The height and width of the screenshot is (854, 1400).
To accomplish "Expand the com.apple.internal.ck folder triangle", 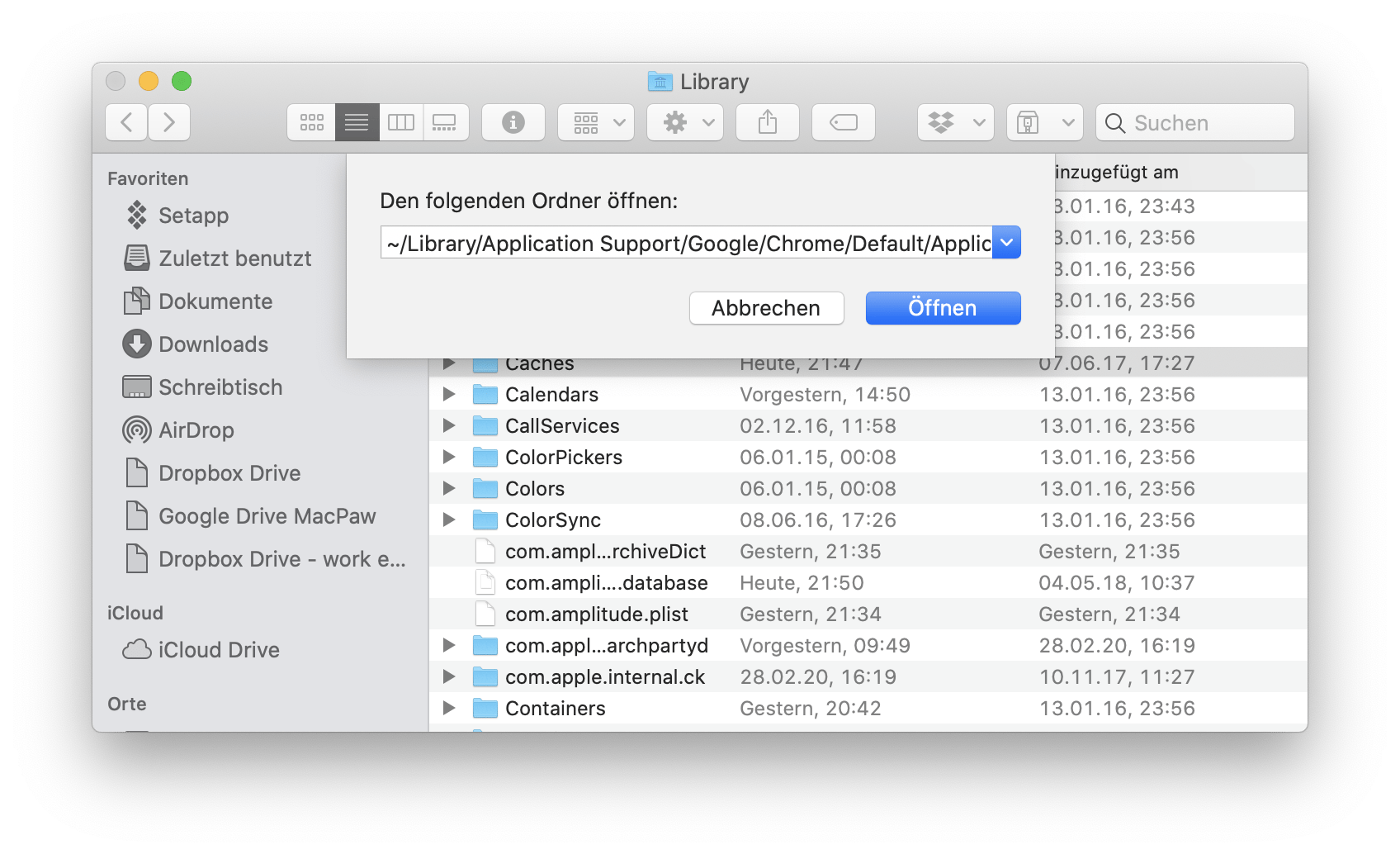I will (449, 677).
